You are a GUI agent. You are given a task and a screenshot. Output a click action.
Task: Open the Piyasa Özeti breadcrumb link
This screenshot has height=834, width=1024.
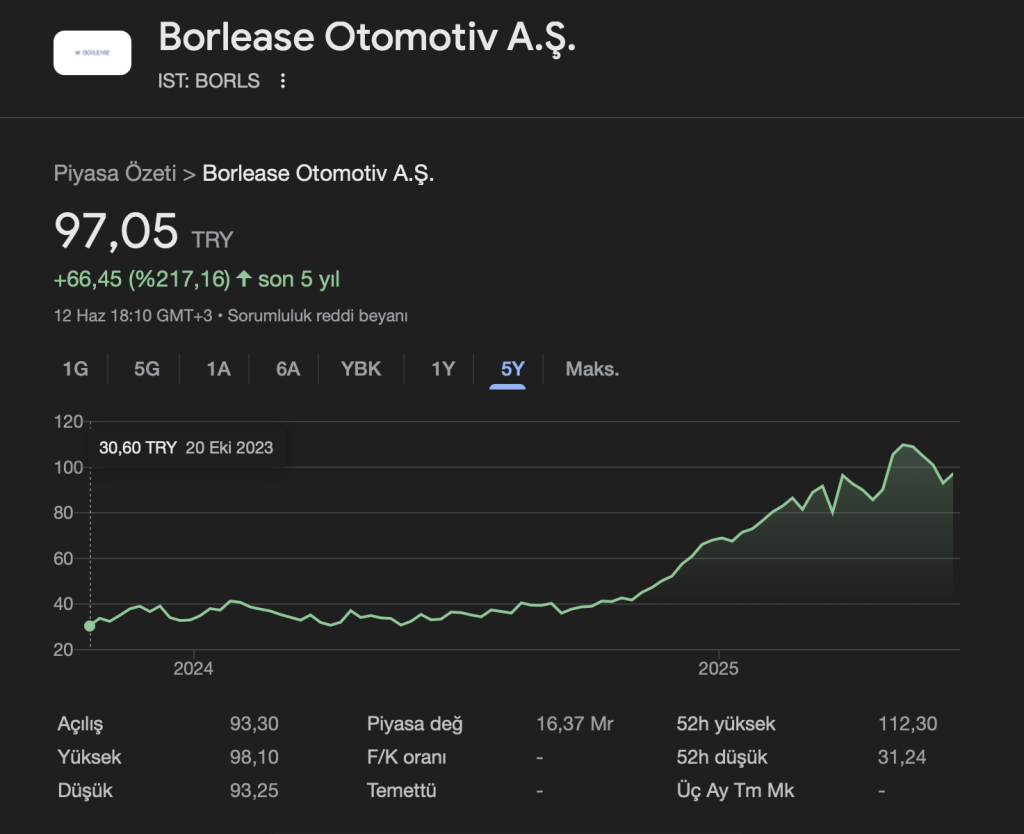click(x=115, y=173)
